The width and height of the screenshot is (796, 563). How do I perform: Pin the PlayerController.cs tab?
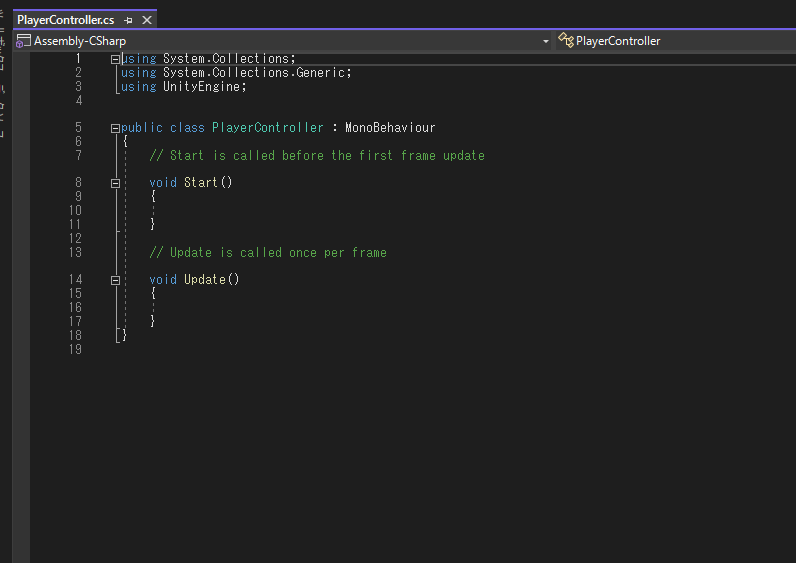click(128, 20)
